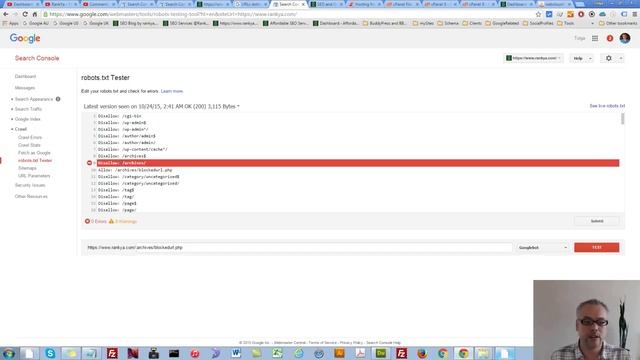Open iTunes from the taskbar
Image resolution: width=640 pixels, height=360 pixels.
[x=195, y=353]
